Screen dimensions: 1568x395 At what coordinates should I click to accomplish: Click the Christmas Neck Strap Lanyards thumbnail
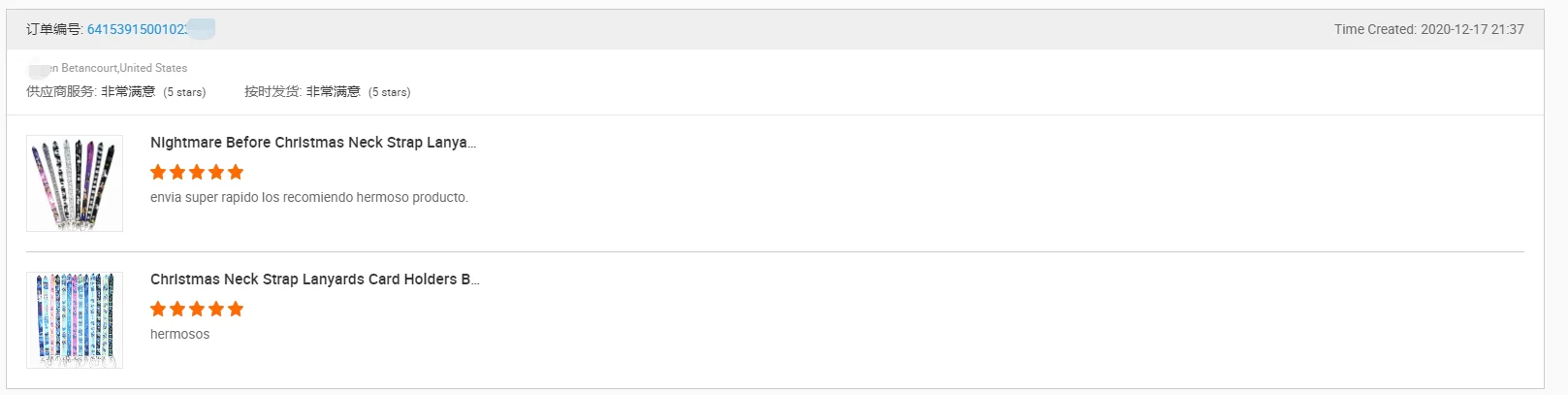(75, 320)
